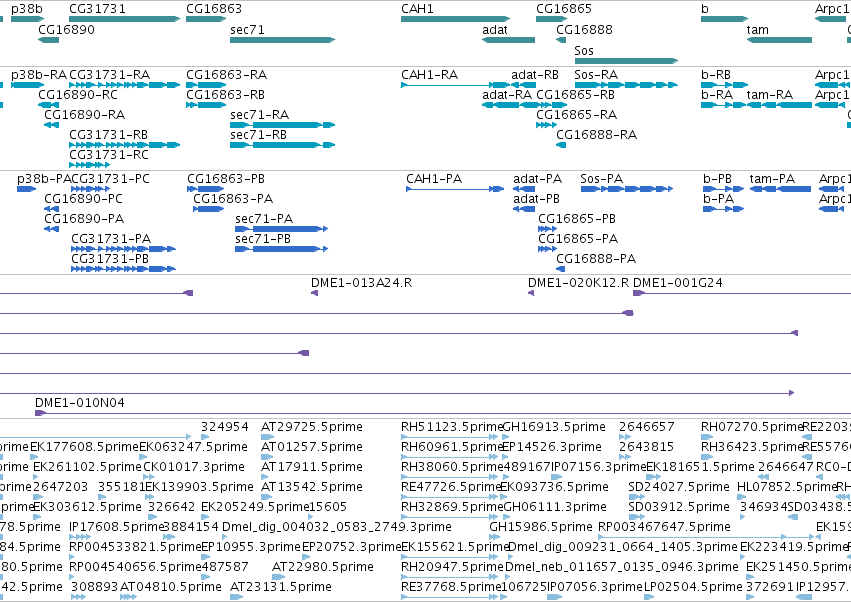Image resolution: width=851 pixels, height=602 pixels.
Task: Click the SD24027.5prime EST label
Action: tap(679, 487)
